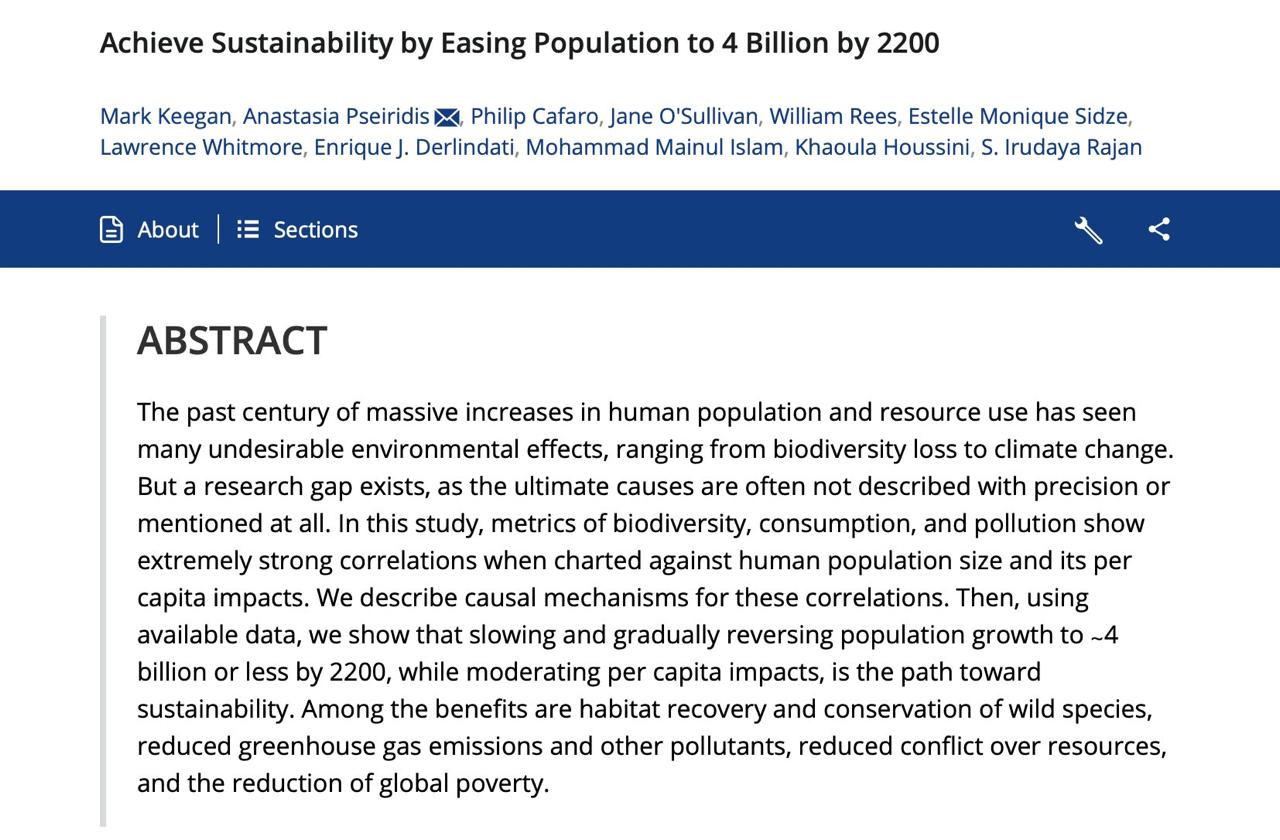Viewport: 1280px width, 840px height.
Task: Click the share icon in blue bar
Action: click(x=1159, y=229)
